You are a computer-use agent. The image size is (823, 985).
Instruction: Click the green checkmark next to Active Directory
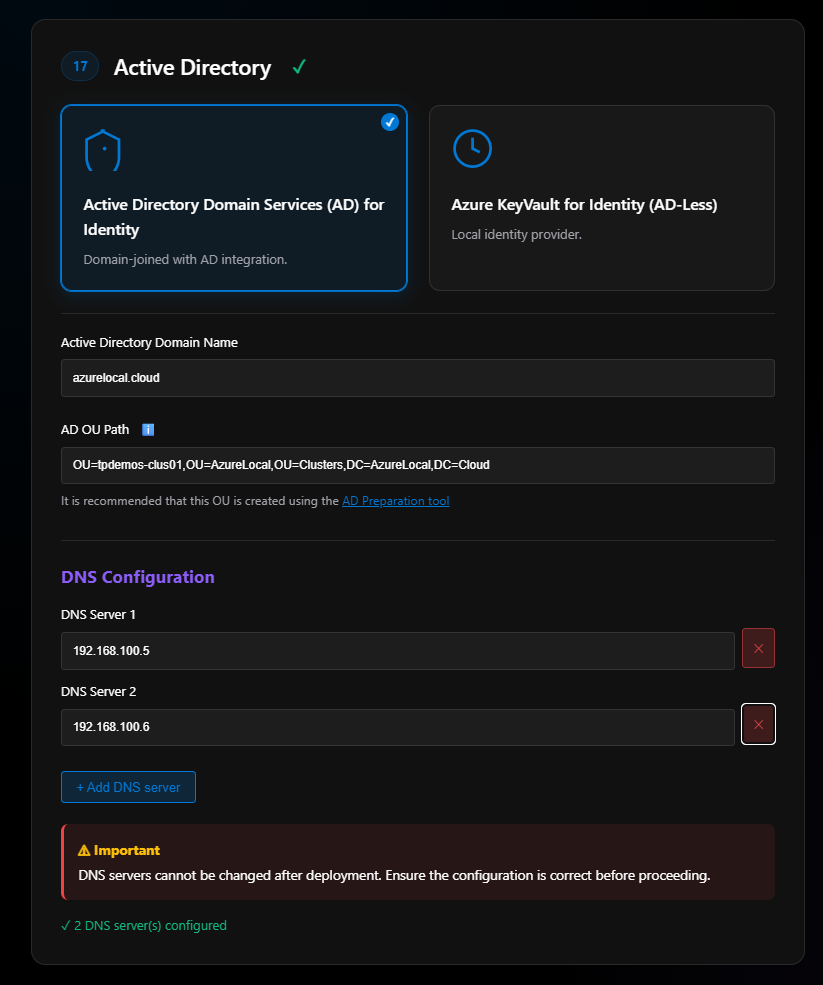pos(299,67)
